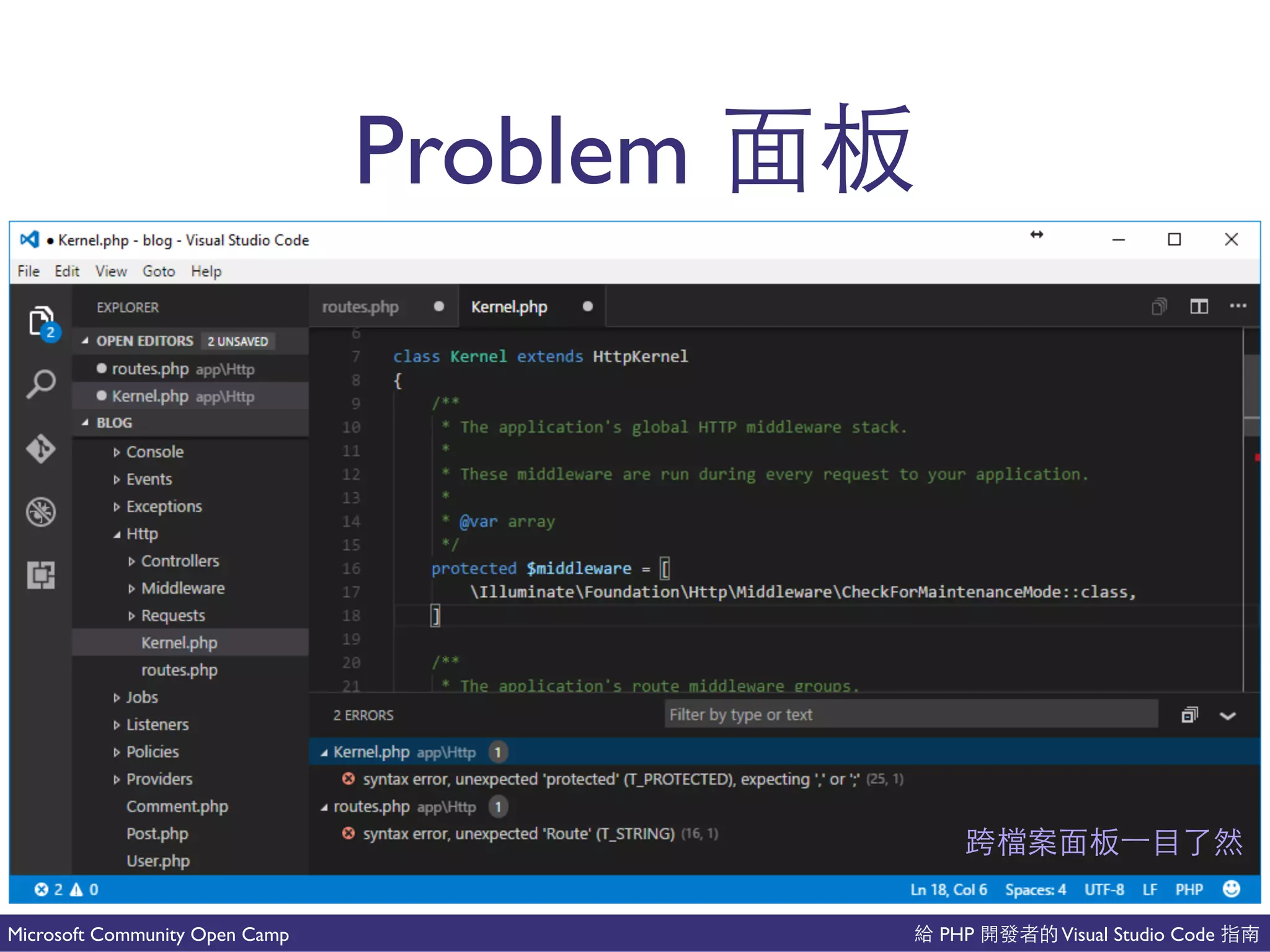Open the Extensions view icon
The image size is (1270, 952).
coord(41,575)
